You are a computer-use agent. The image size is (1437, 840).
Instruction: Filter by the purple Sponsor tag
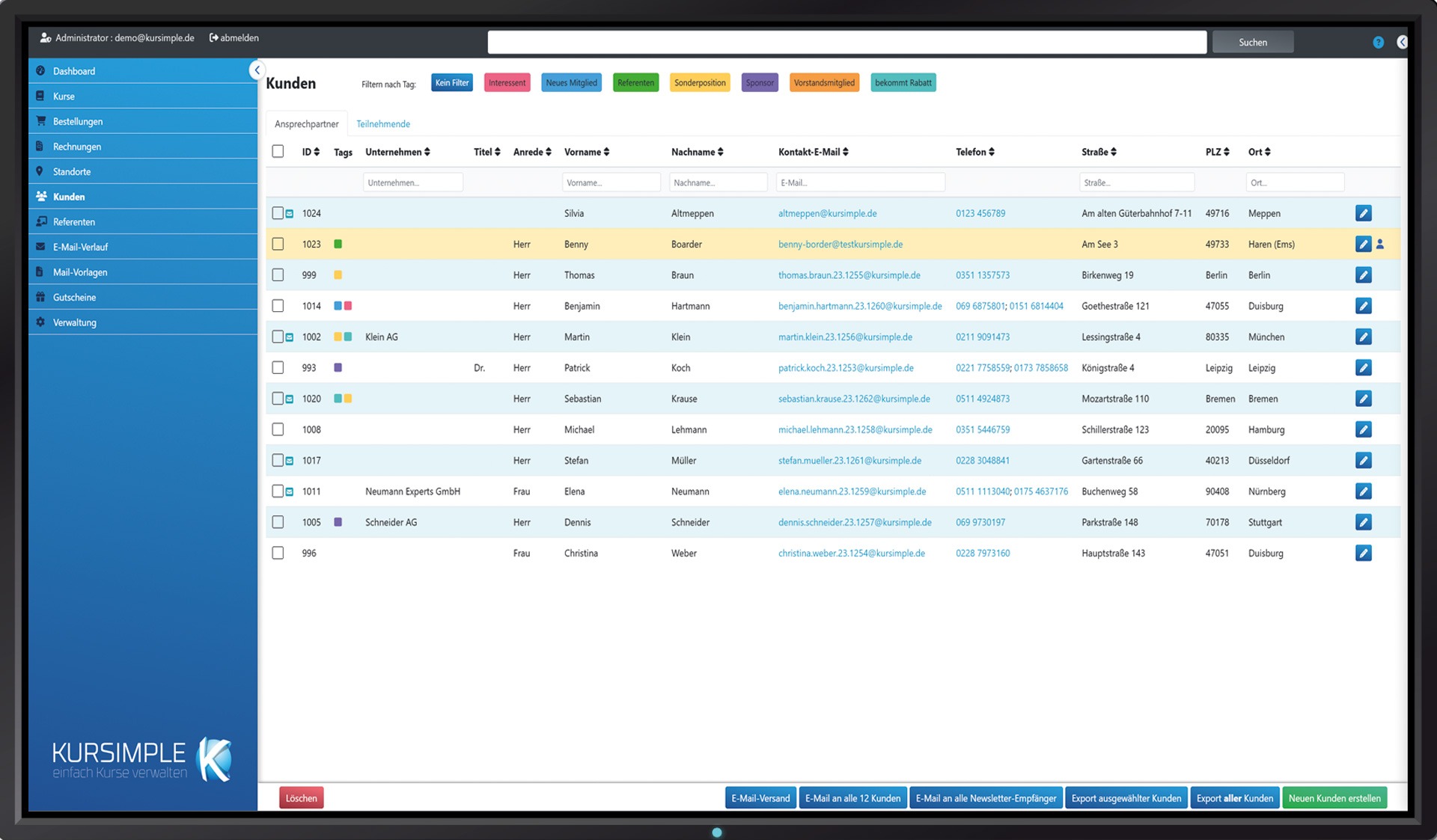(x=759, y=83)
